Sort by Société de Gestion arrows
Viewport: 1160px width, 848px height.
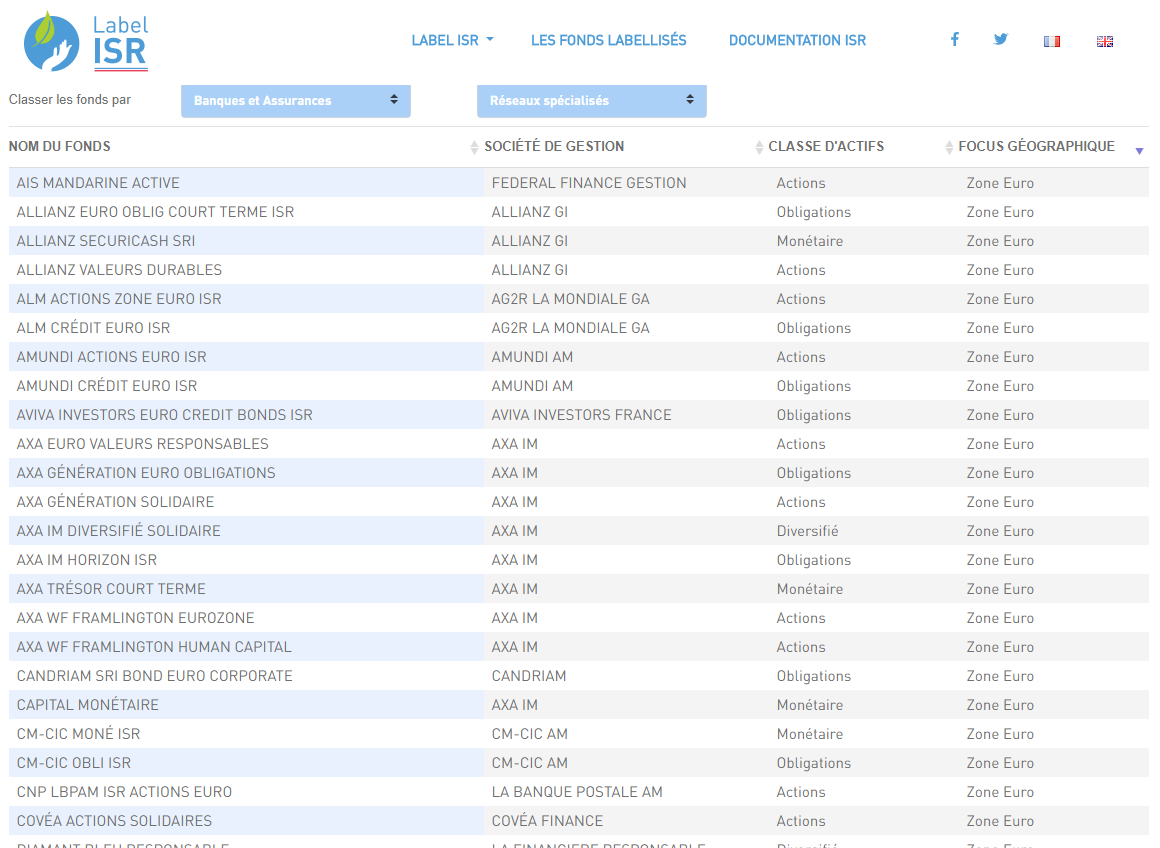759,148
